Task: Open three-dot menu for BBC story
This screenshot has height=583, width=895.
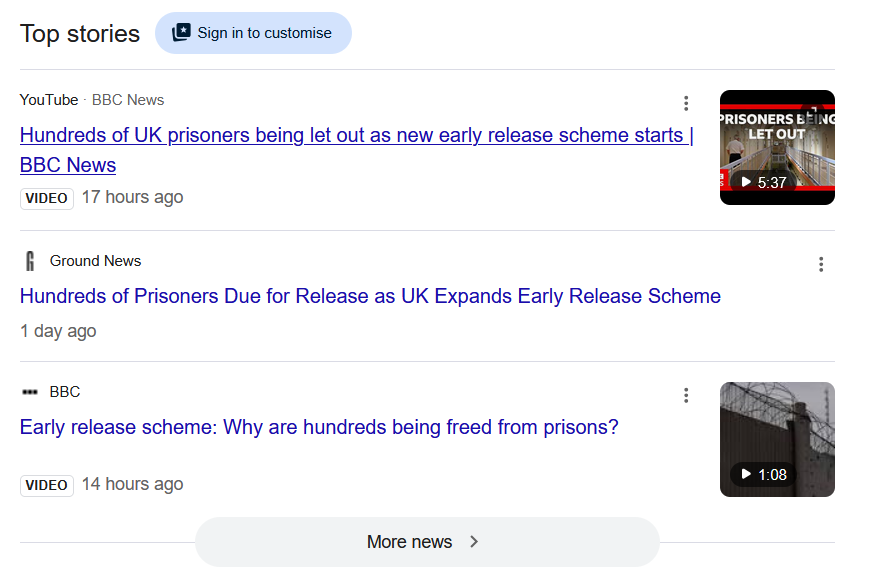Action: 686,395
